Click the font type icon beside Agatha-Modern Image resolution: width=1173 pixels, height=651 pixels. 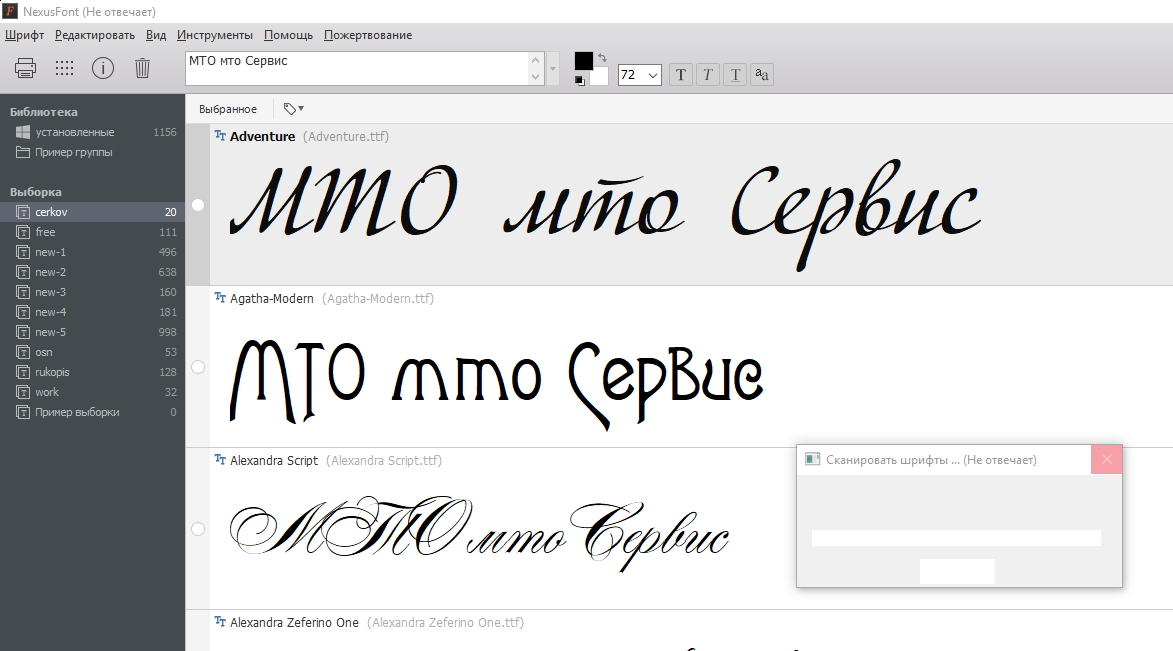[x=220, y=297]
